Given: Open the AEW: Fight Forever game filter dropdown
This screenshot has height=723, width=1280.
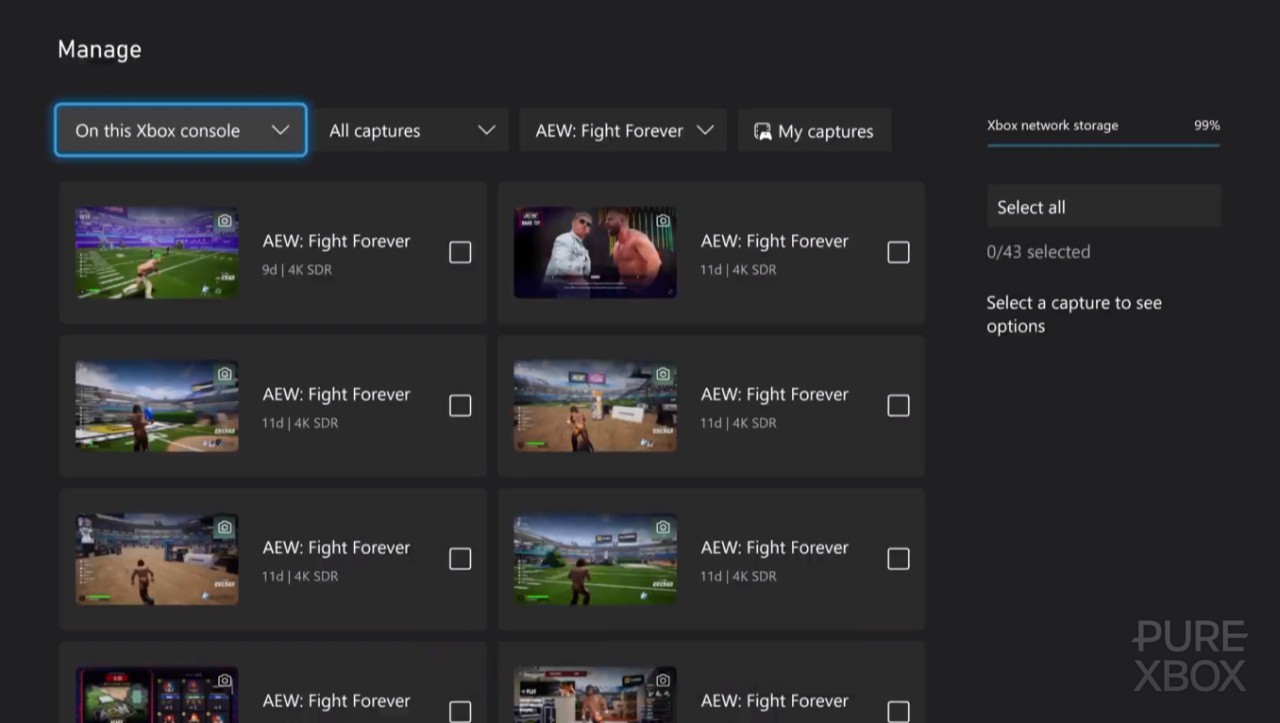Looking at the screenshot, I should point(622,130).
